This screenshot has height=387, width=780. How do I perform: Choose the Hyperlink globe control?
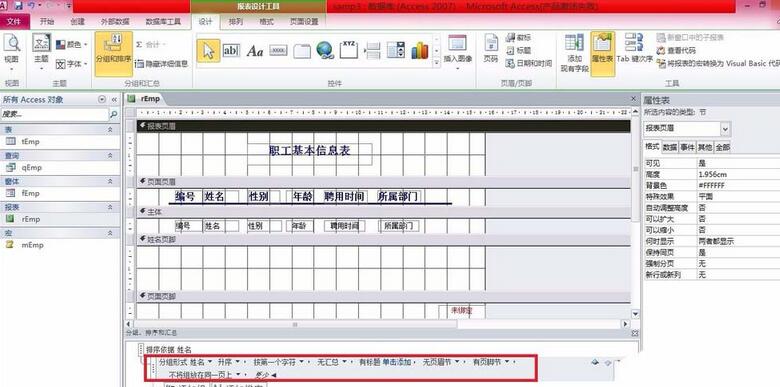tap(325, 51)
